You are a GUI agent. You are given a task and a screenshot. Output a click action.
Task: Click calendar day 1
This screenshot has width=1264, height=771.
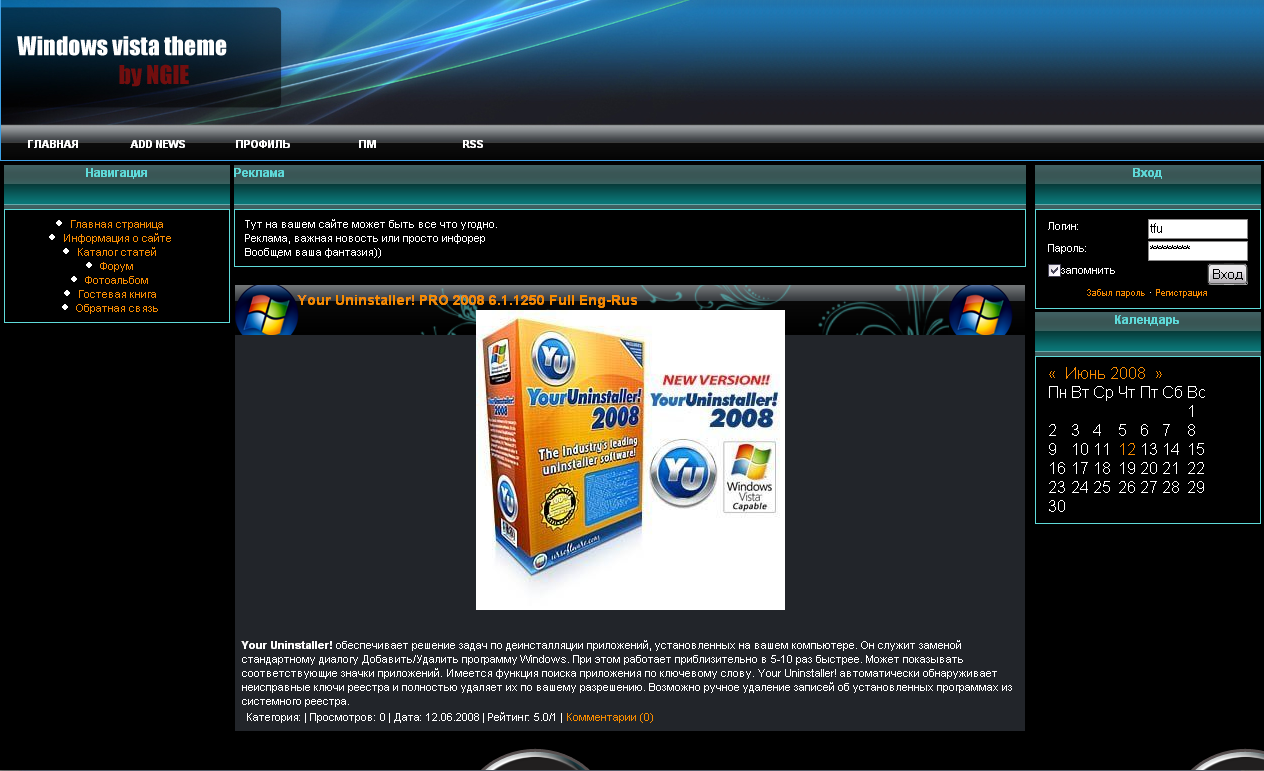click(1192, 412)
